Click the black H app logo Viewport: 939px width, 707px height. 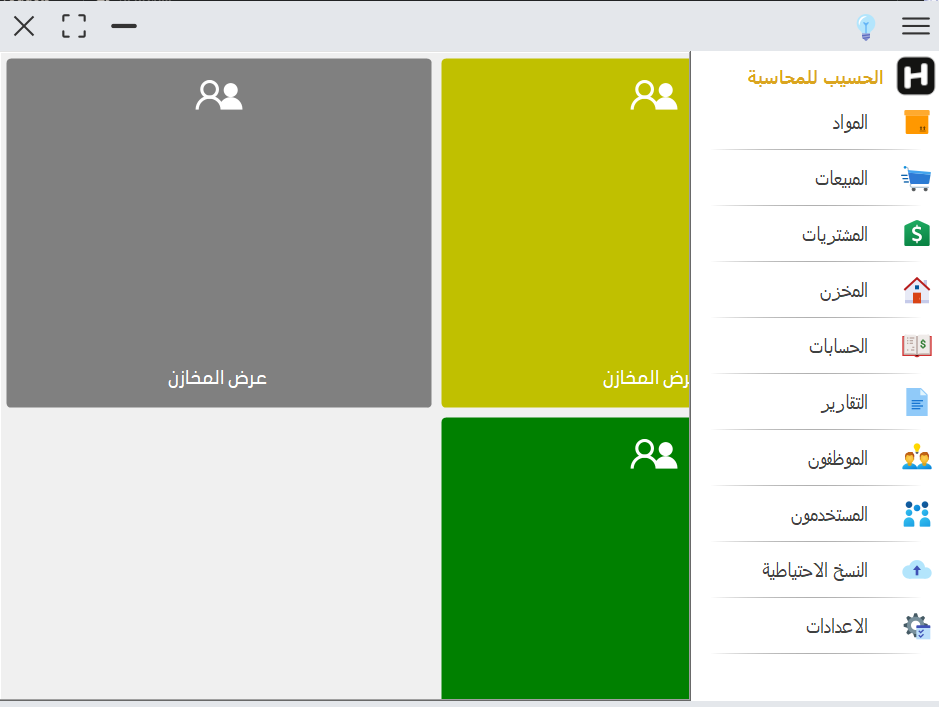pyautogui.click(x=916, y=76)
